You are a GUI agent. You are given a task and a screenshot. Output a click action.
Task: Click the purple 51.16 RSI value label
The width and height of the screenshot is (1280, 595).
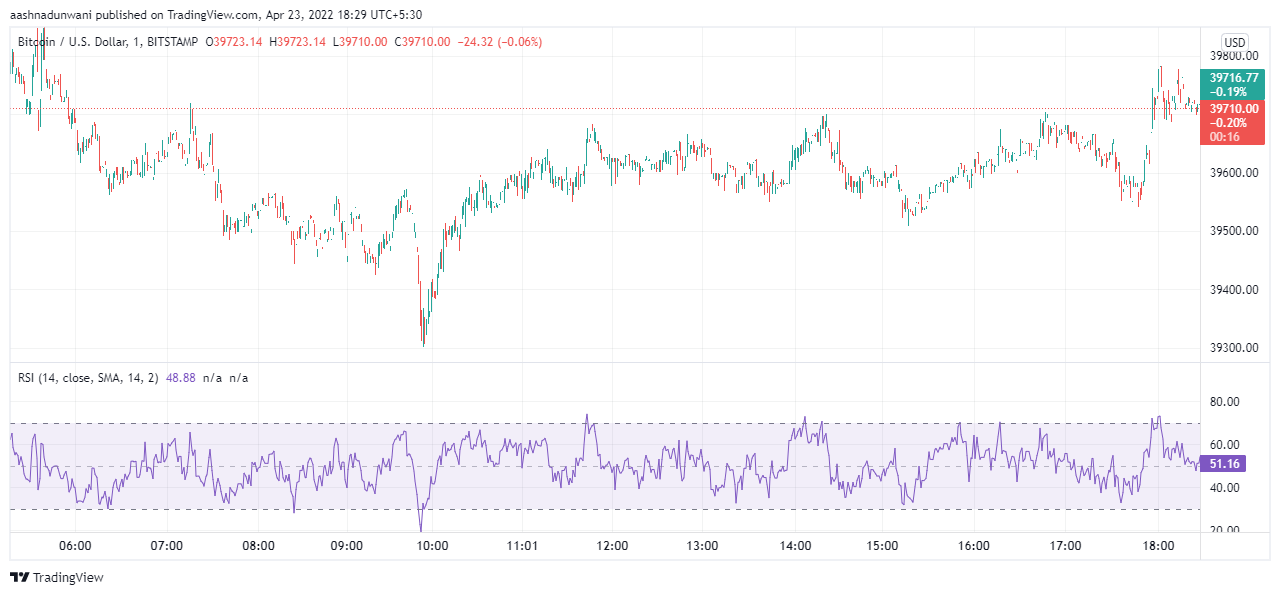(x=1224, y=464)
